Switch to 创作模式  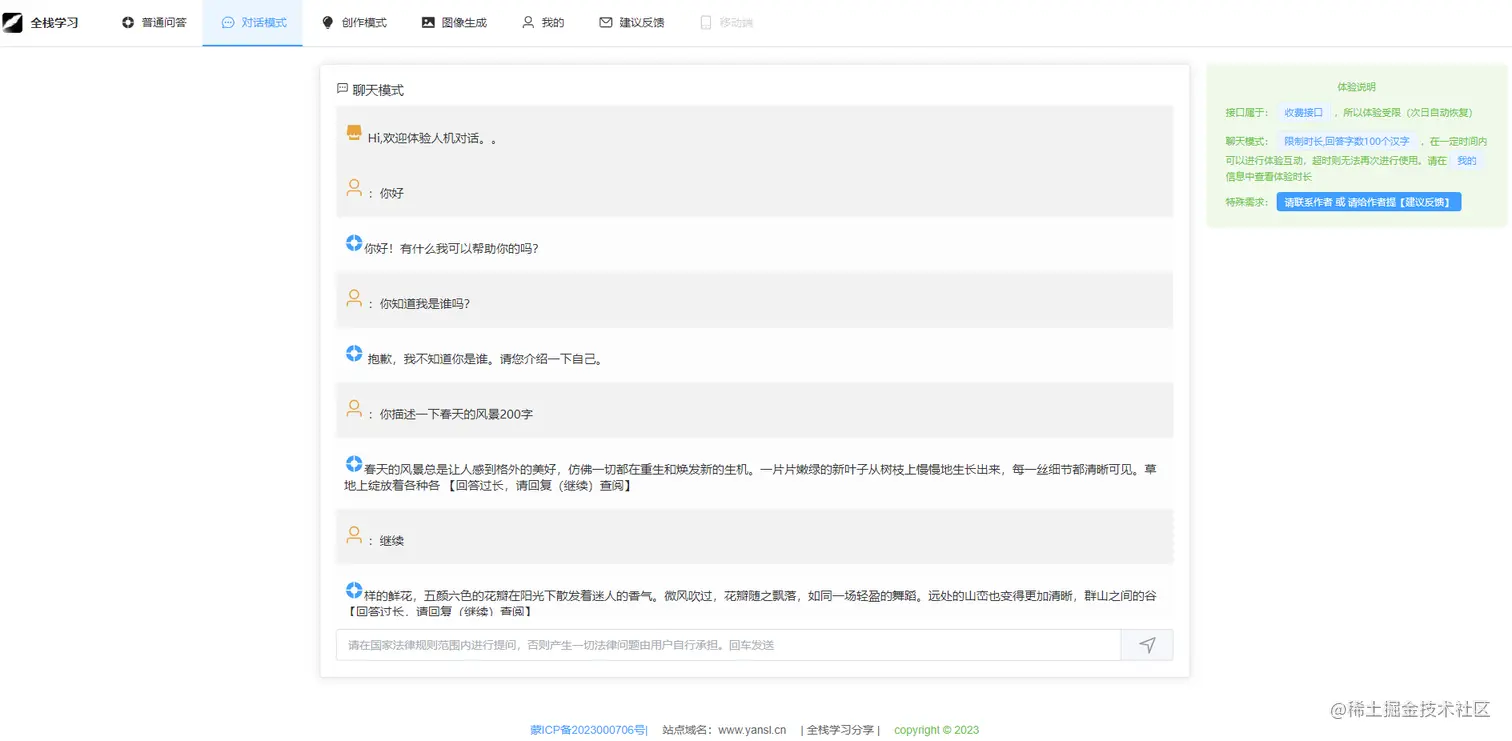pos(354,22)
